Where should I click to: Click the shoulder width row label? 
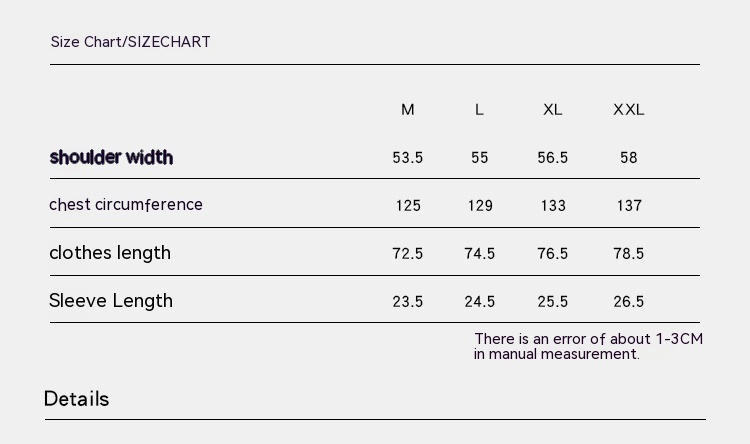(111, 157)
